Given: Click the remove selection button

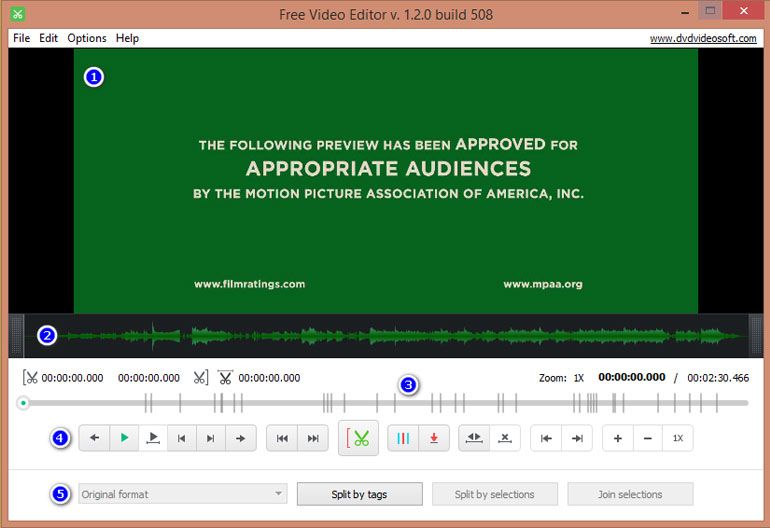Looking at the screenshot, I should (505, 438).
